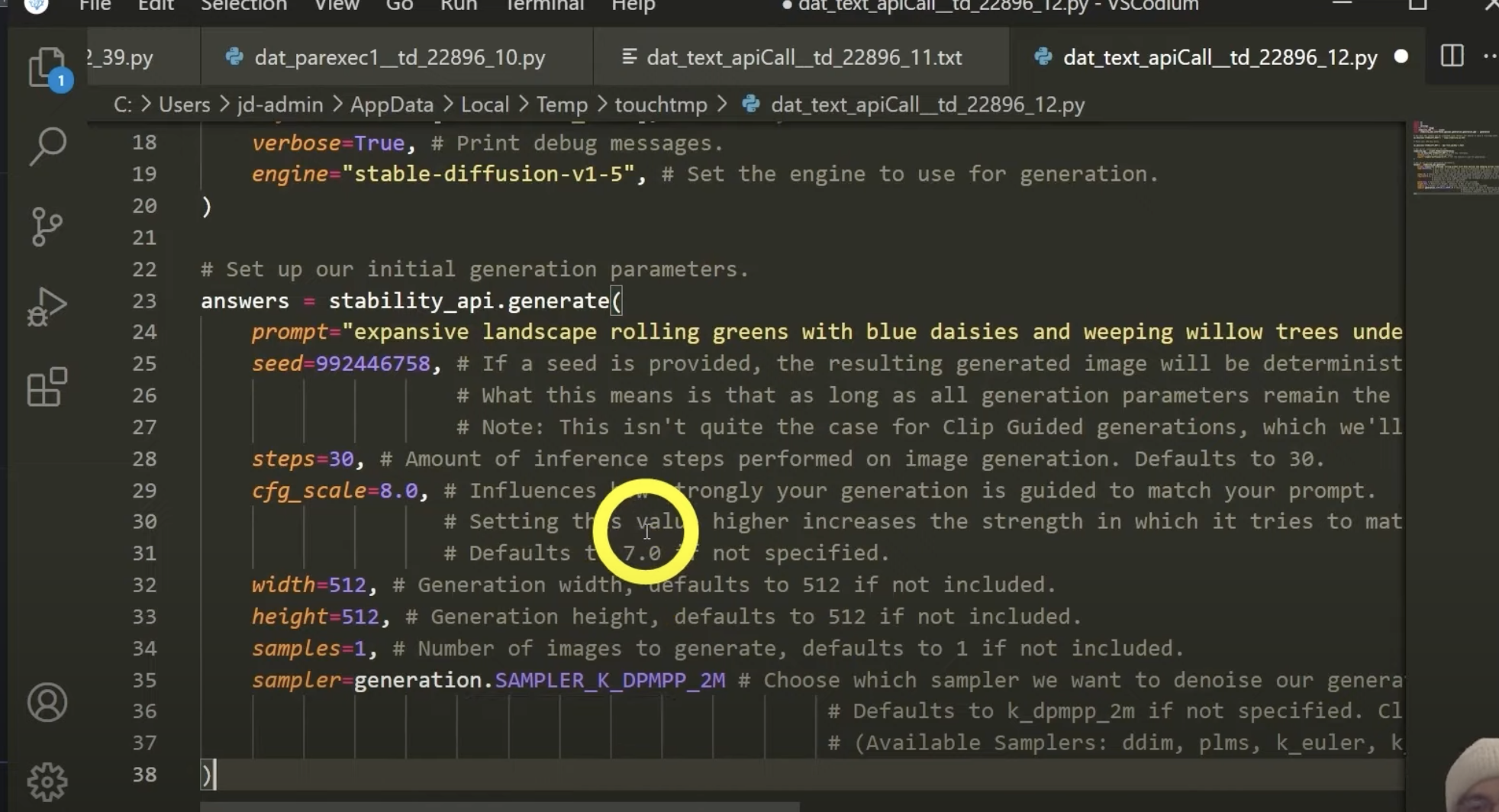
Task: Click closing parenthesis on line 20
Action: pyautogui.click(x=206, y=206)
